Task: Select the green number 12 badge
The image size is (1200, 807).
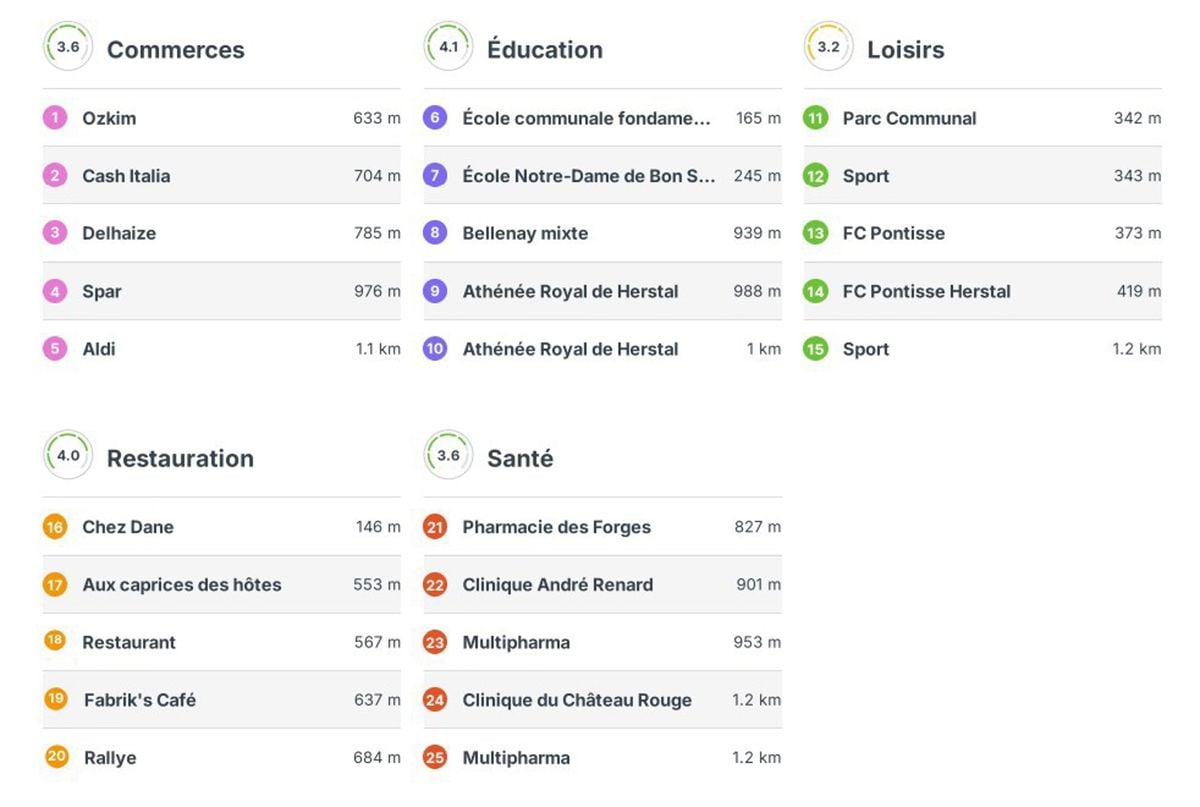Action: pos(816,176)
